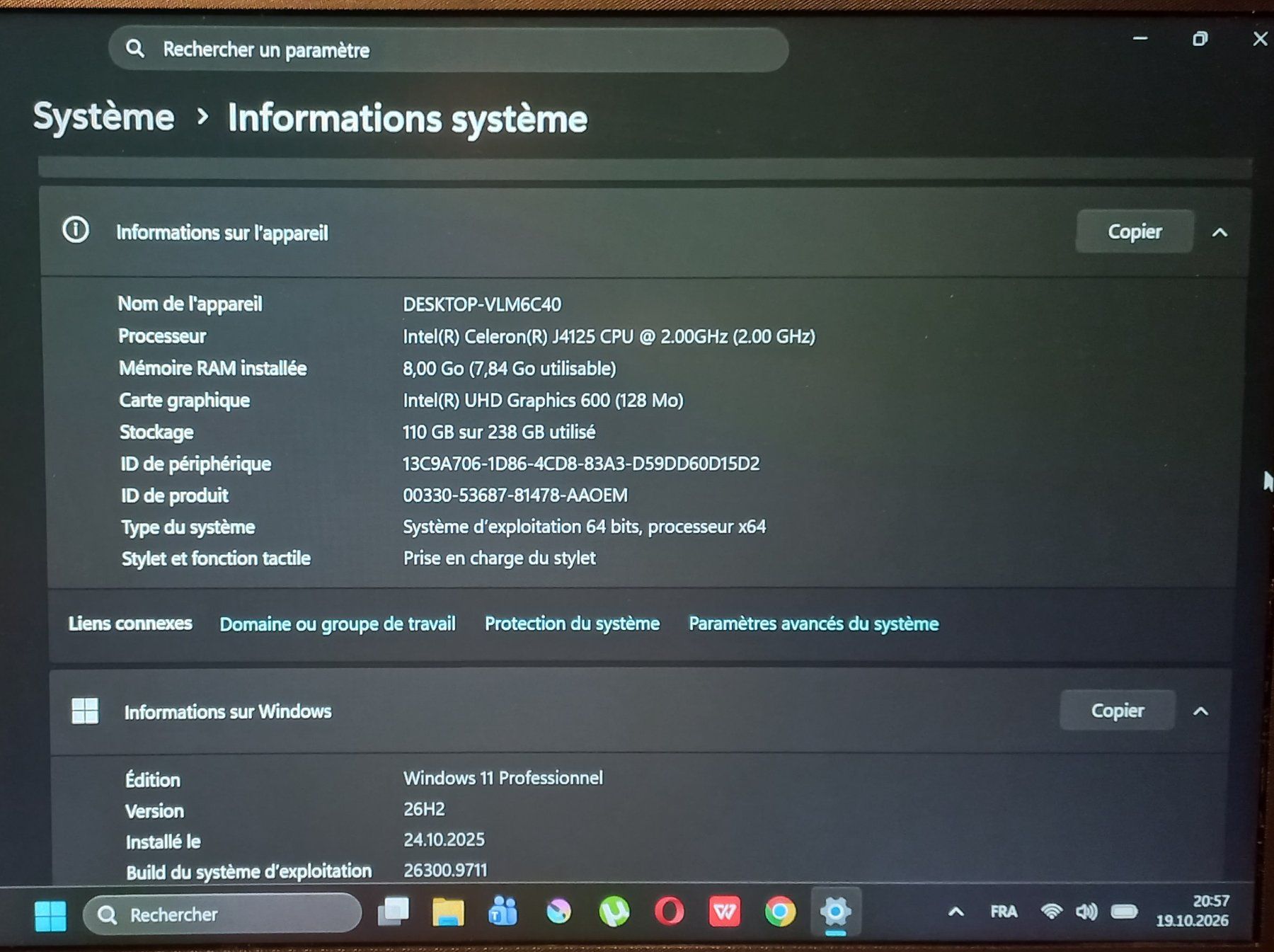This screenshot has width=1274, height=952.
Task: Select the RAM value 8,00 Go
Action: (510, 368)
